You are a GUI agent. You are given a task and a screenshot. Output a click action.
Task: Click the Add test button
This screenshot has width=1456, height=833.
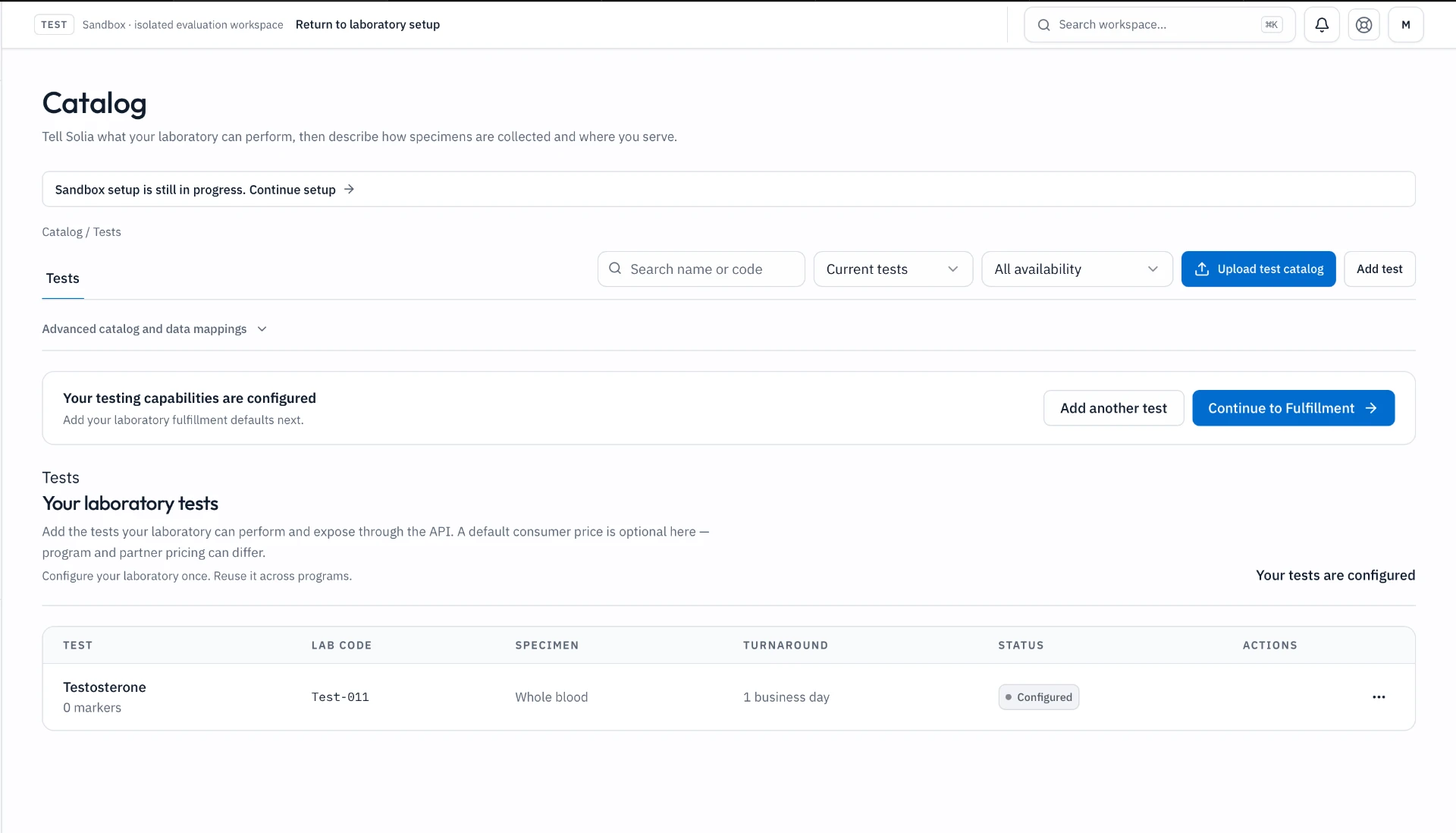tap(1379, 269)
